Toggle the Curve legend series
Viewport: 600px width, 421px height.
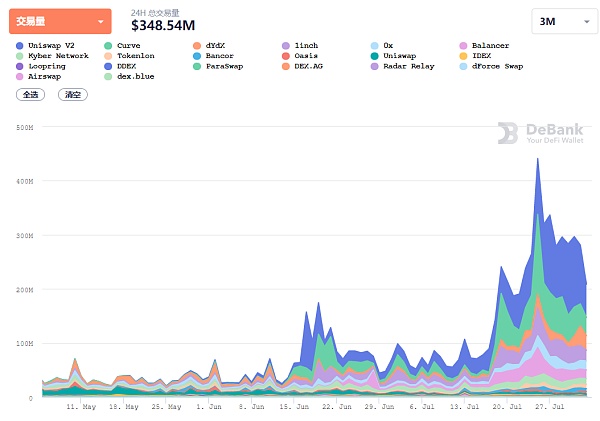tap(128, 45)
